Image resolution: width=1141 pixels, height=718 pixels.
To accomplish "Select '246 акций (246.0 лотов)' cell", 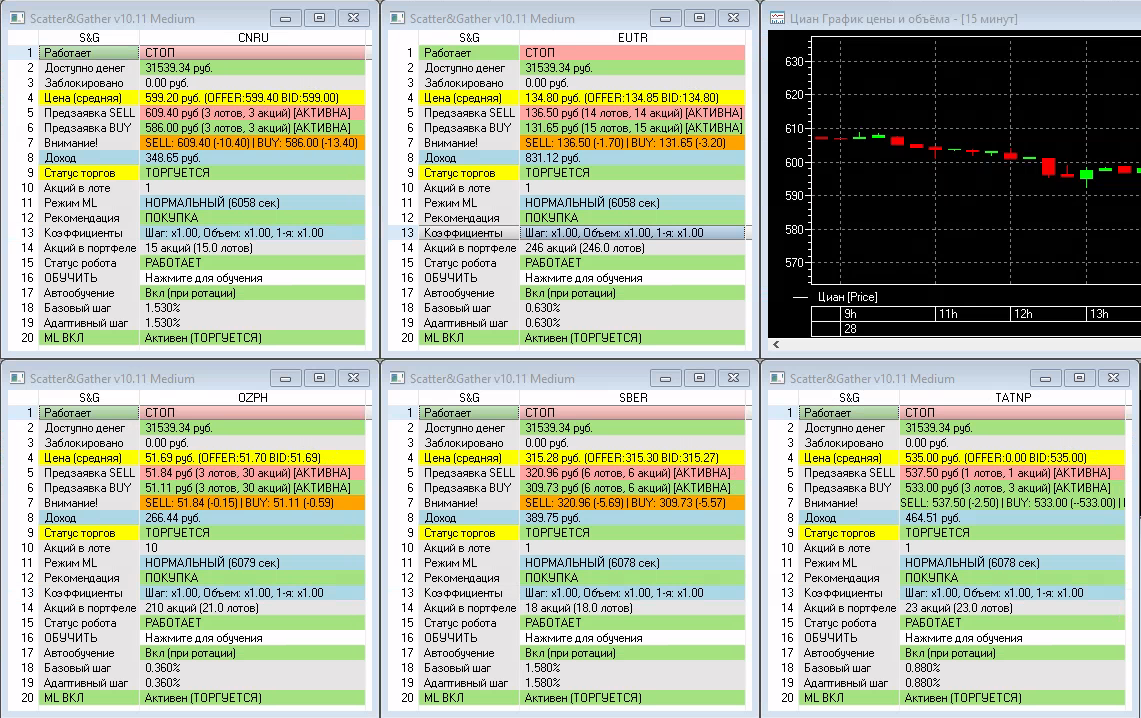I will coord(632,248).
